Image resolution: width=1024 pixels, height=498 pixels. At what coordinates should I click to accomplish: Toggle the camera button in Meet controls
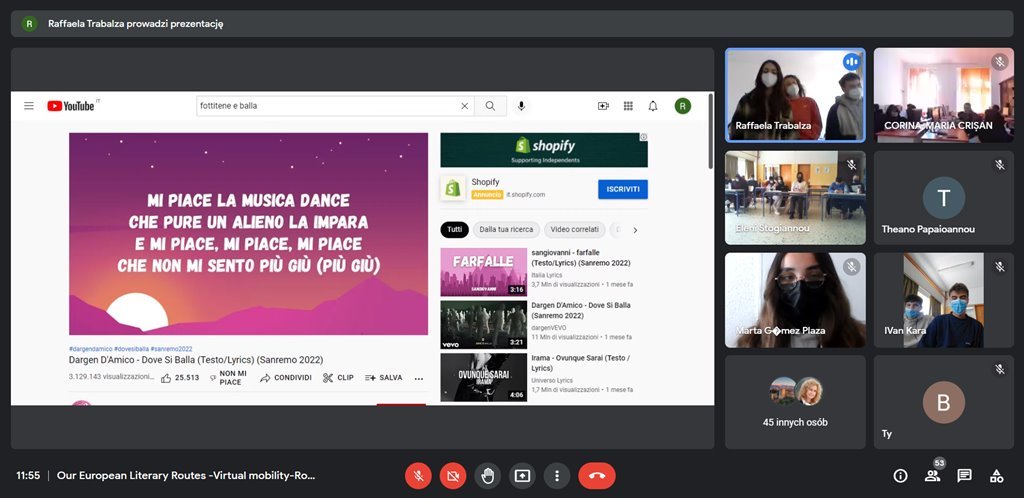coord(453,476)
